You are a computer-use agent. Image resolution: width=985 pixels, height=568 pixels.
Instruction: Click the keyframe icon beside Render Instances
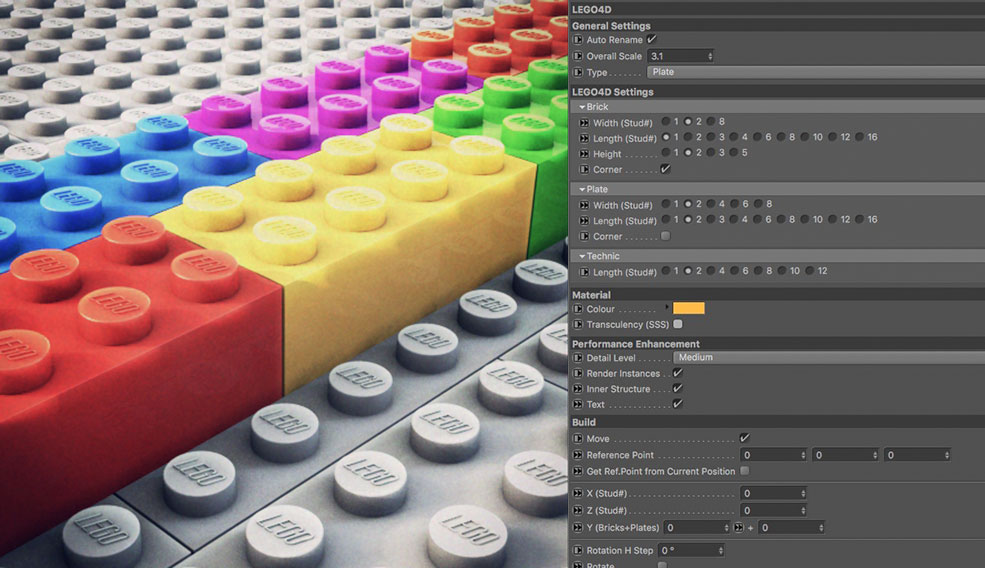click(577, 373)
